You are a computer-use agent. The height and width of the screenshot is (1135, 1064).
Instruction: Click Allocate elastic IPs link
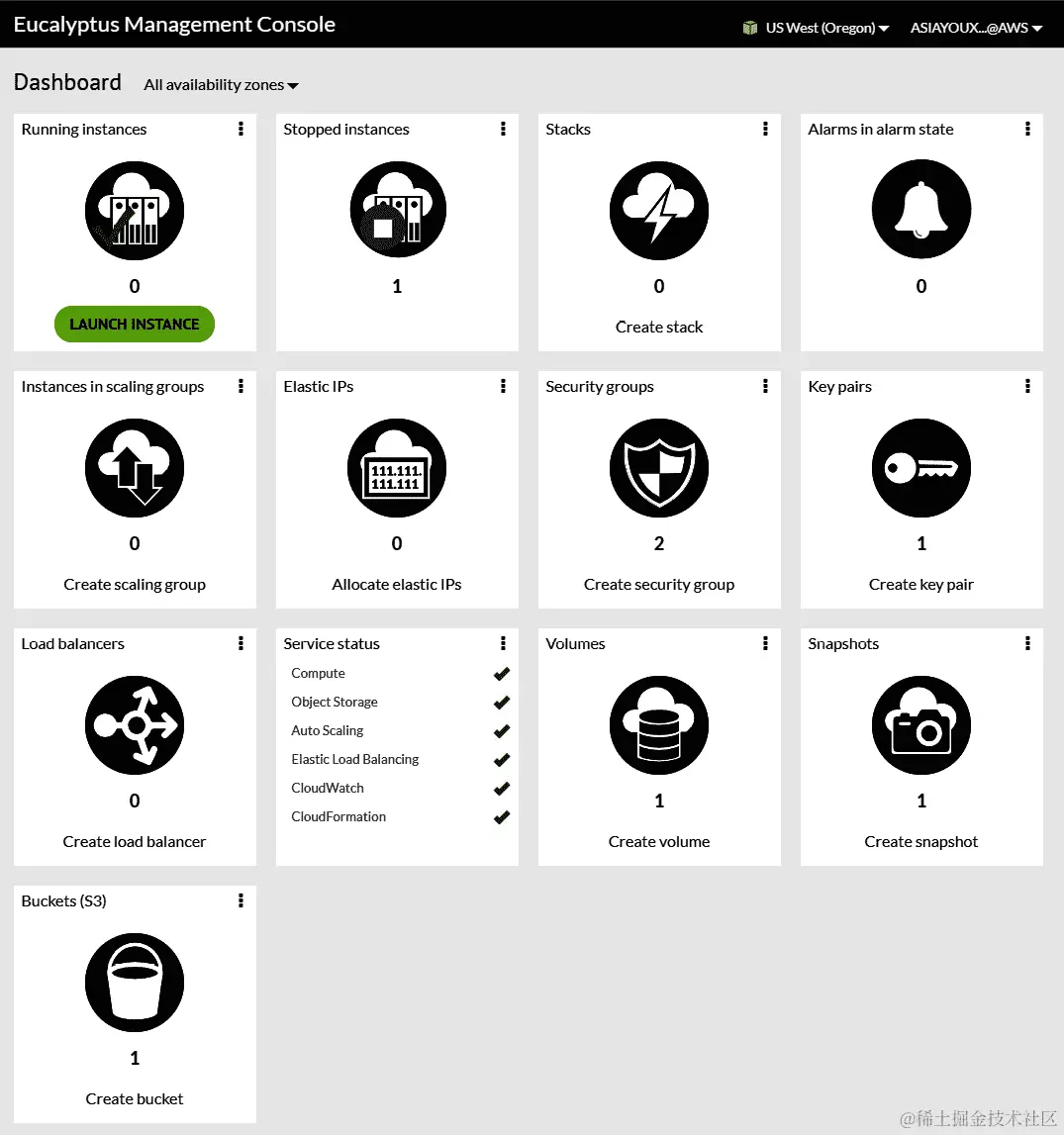pos(397,584)
